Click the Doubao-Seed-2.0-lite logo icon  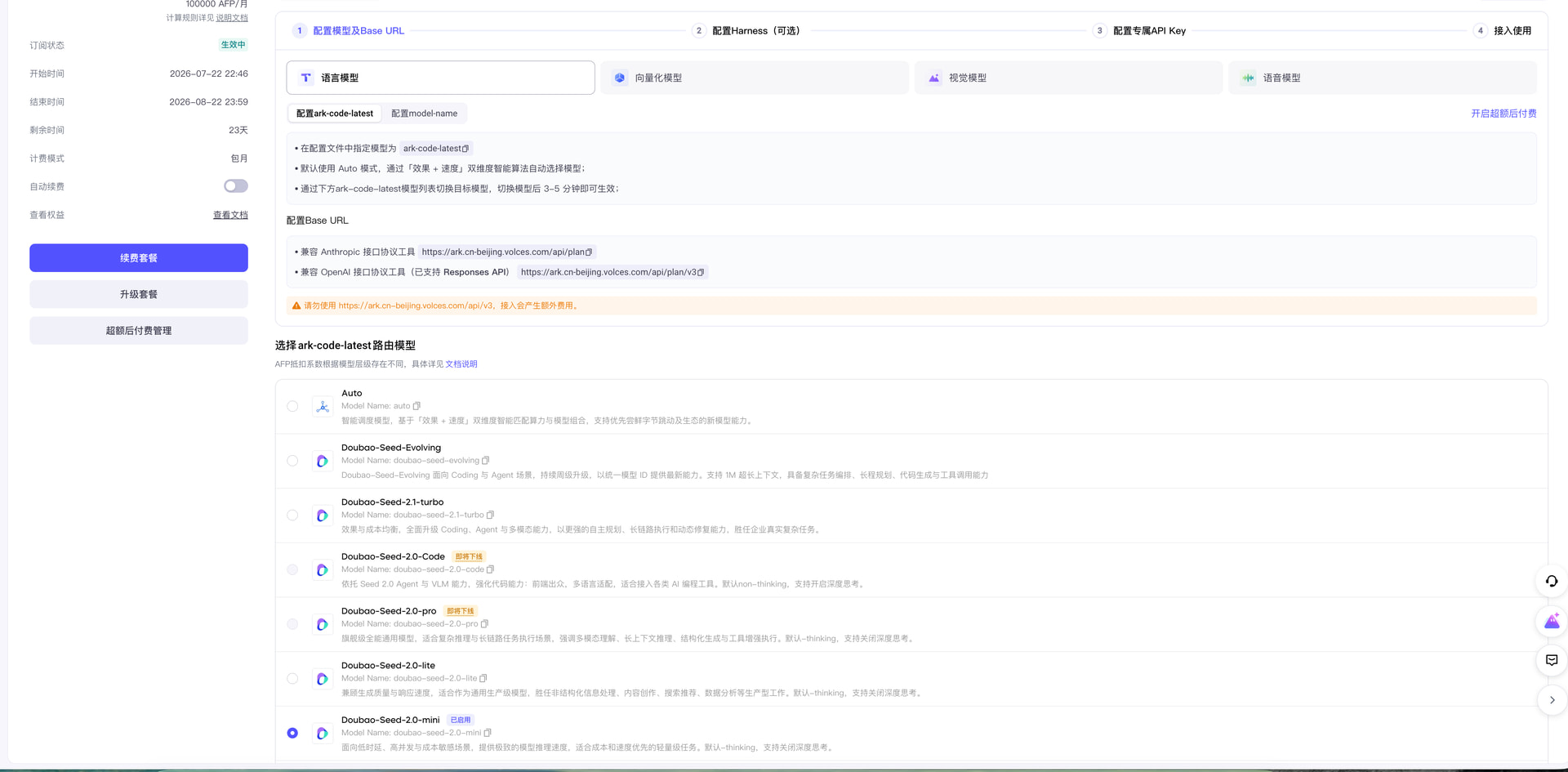coord(323,679)
